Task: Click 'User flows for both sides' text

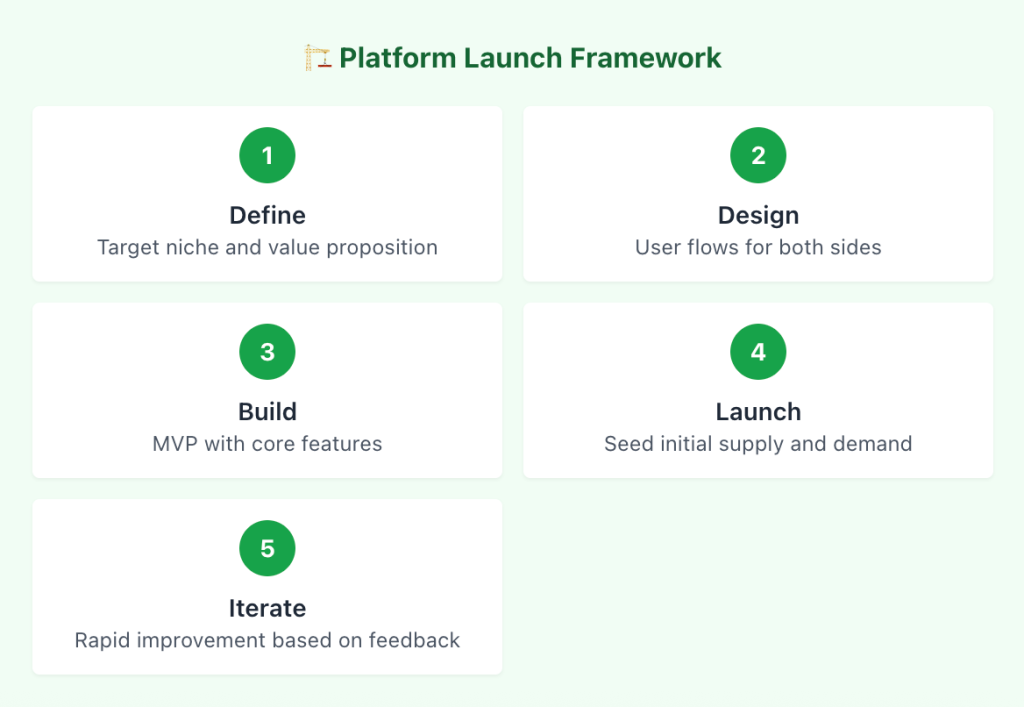Action: tap(758, 247)
